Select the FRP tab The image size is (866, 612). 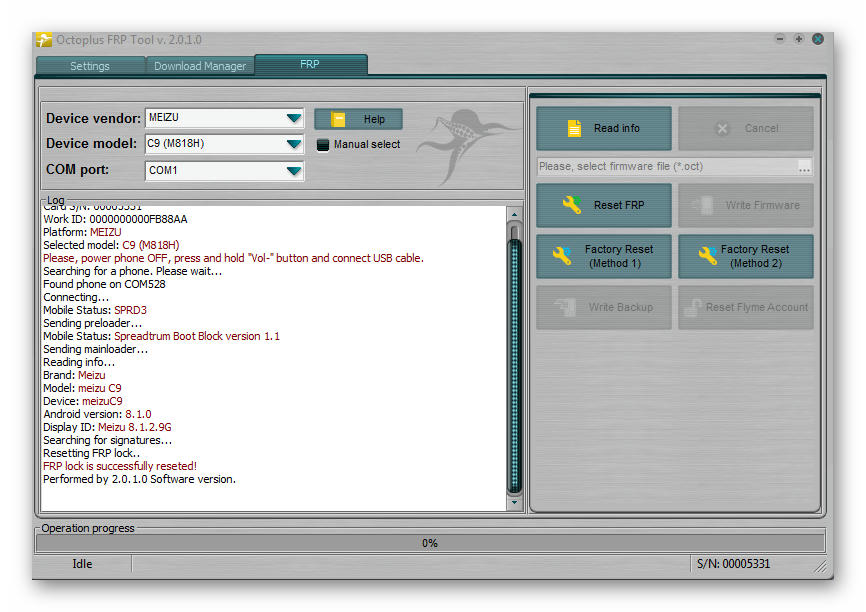(310, 64)
